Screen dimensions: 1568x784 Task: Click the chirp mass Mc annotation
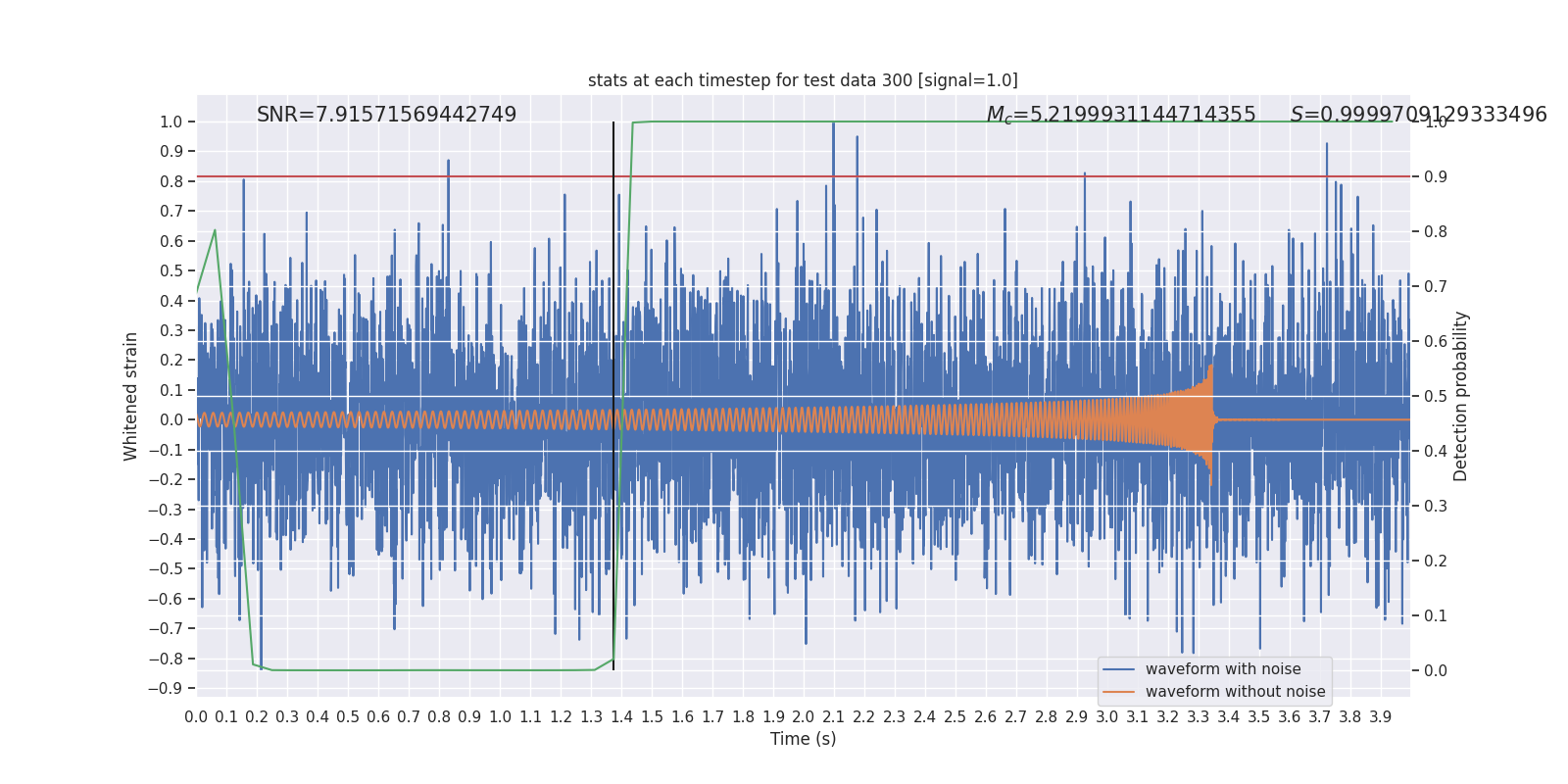tap(1121, 115)
